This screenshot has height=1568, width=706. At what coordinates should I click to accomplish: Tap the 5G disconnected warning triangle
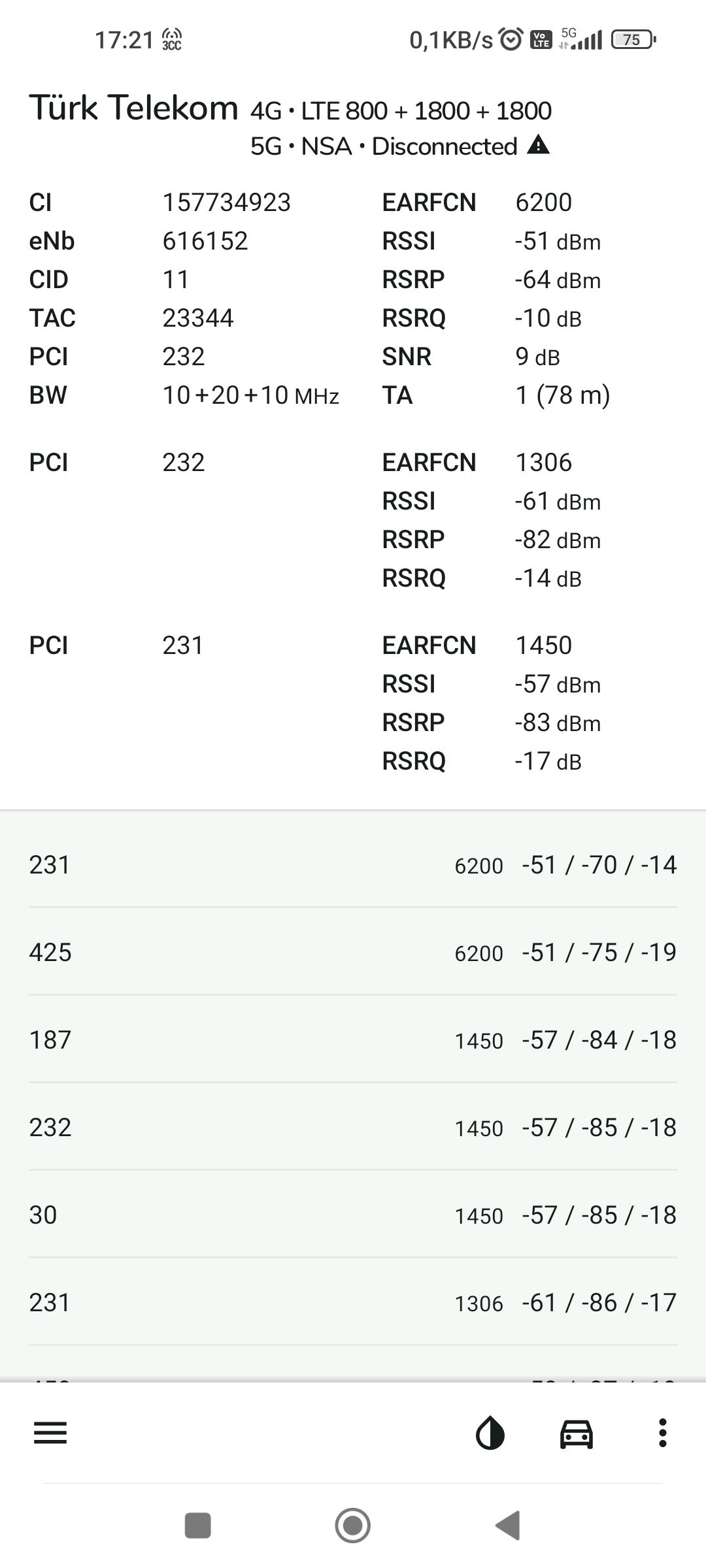tap(538, 145)
